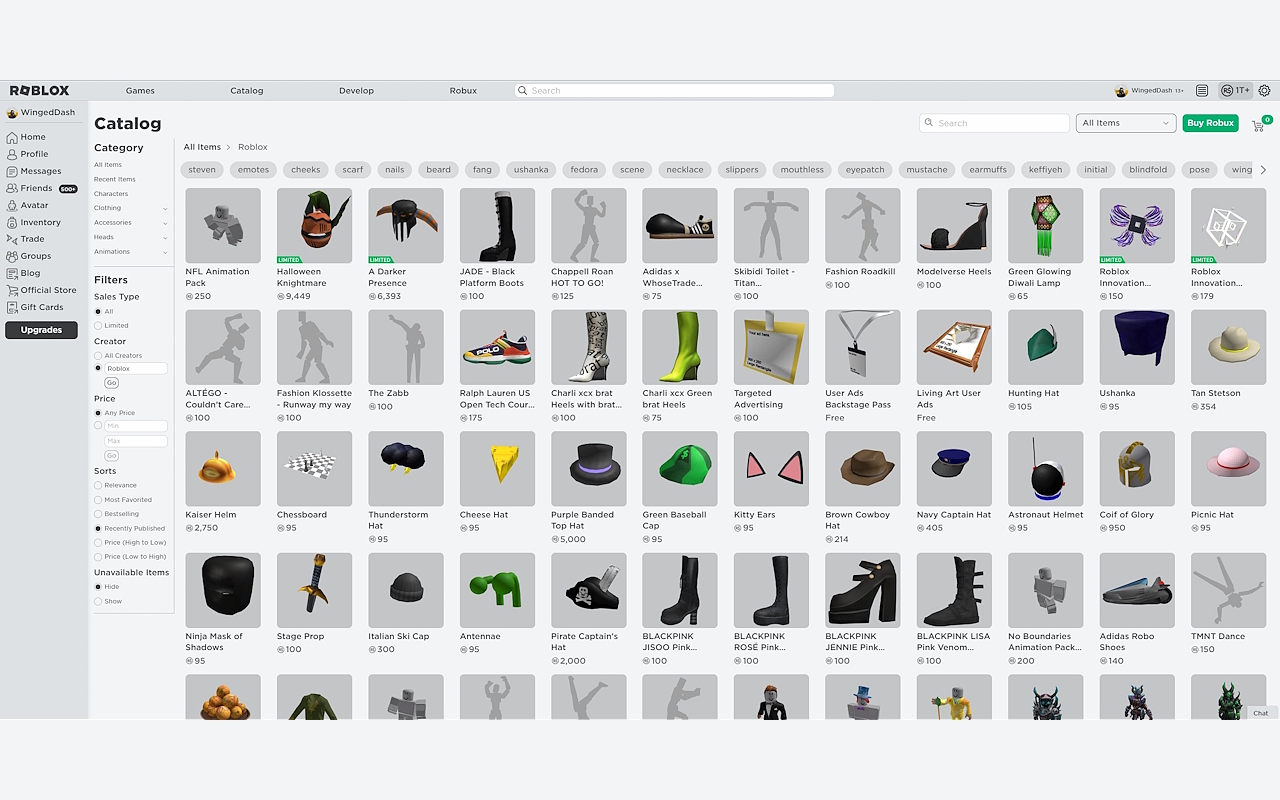
Task: Open the Upgrades link in the sidebar
Action: tap(40, 329)
